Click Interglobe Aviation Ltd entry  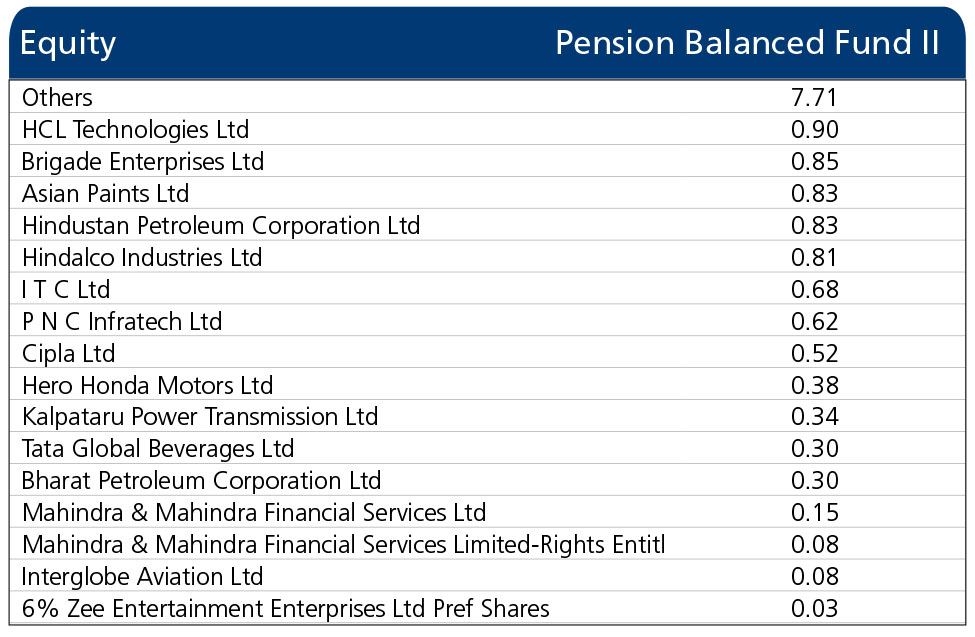[142, 577]
